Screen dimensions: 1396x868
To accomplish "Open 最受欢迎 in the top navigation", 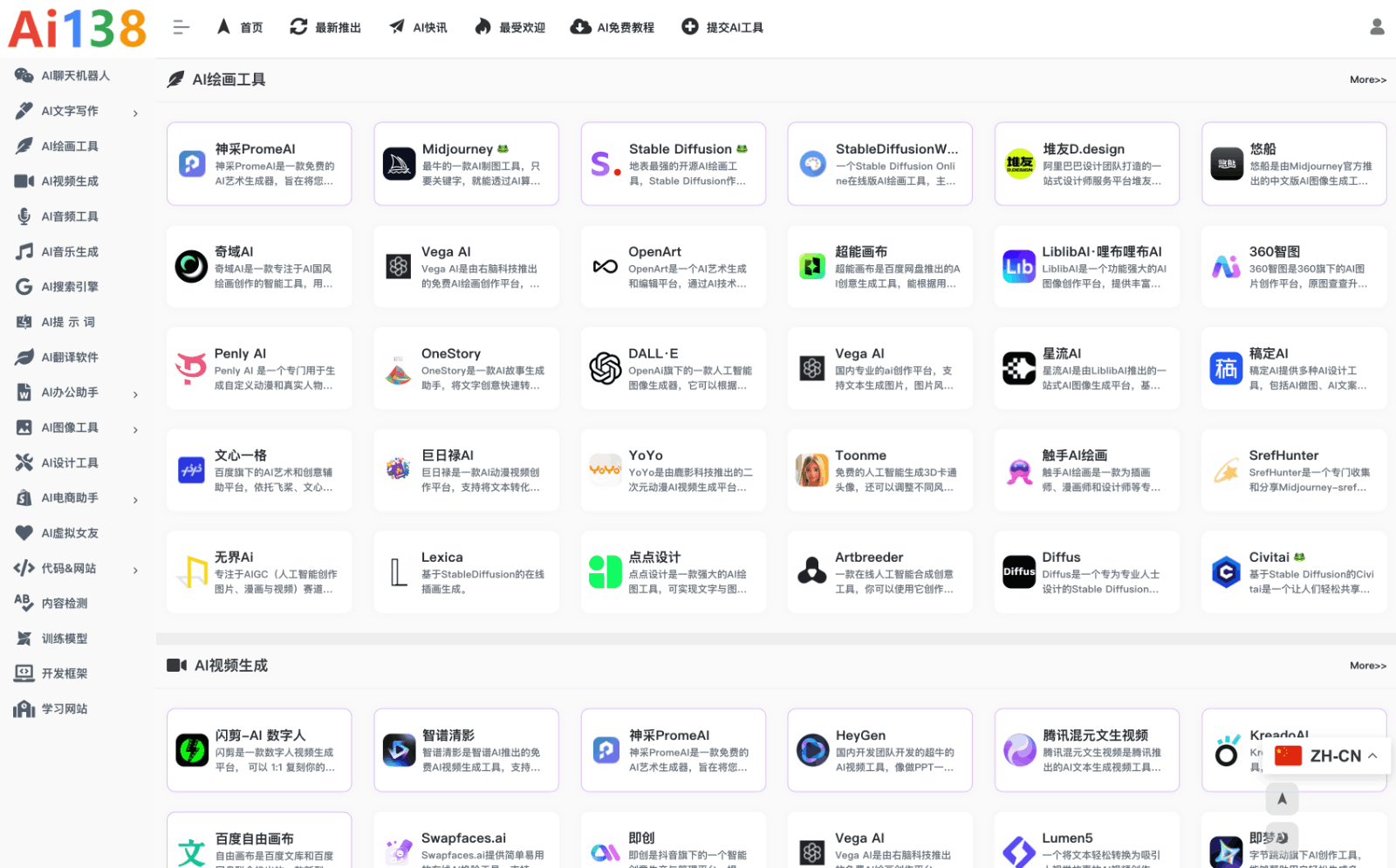I will 510,28.
